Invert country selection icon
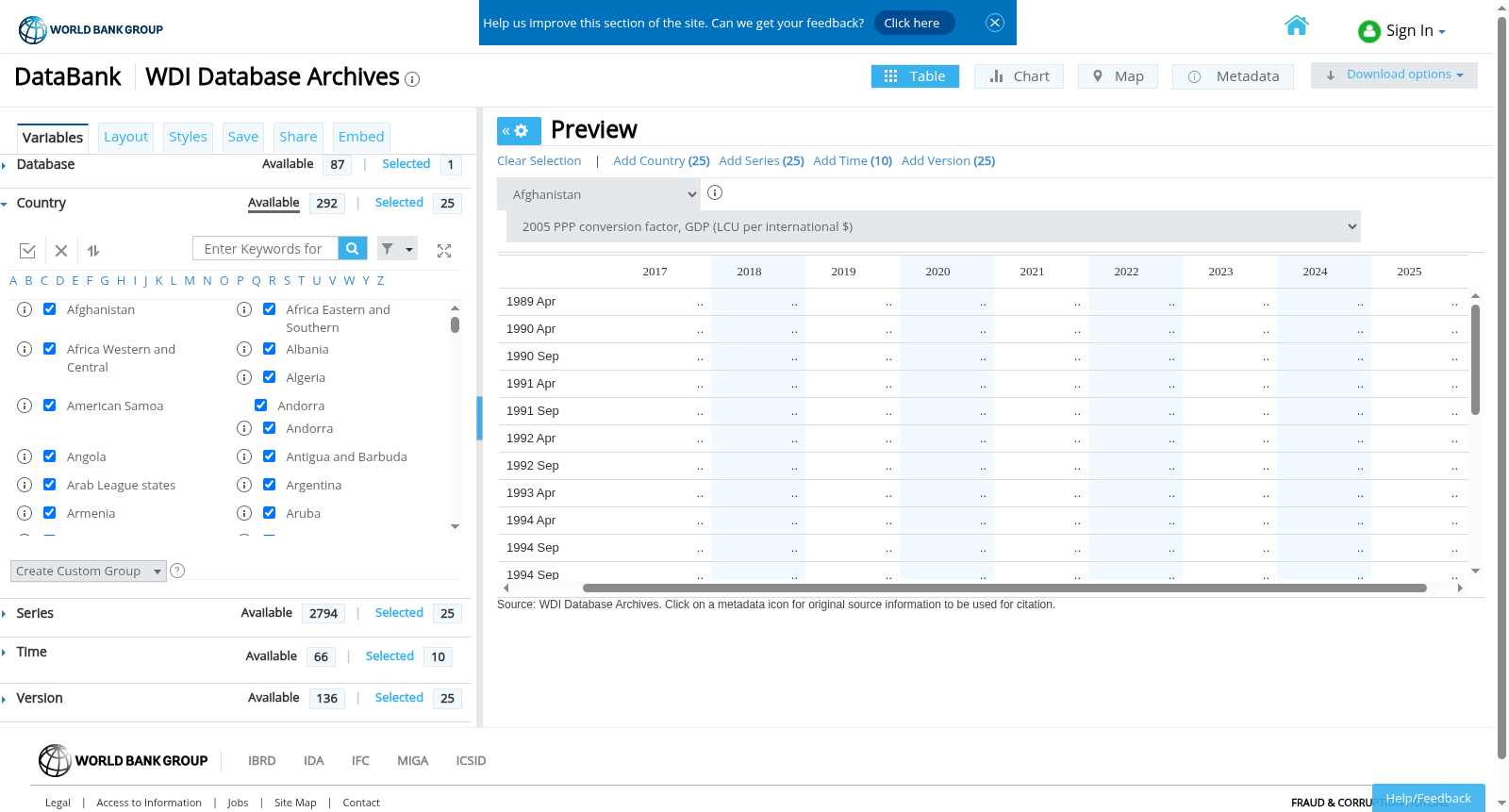Screen dimensions: 1509x812 93,251
